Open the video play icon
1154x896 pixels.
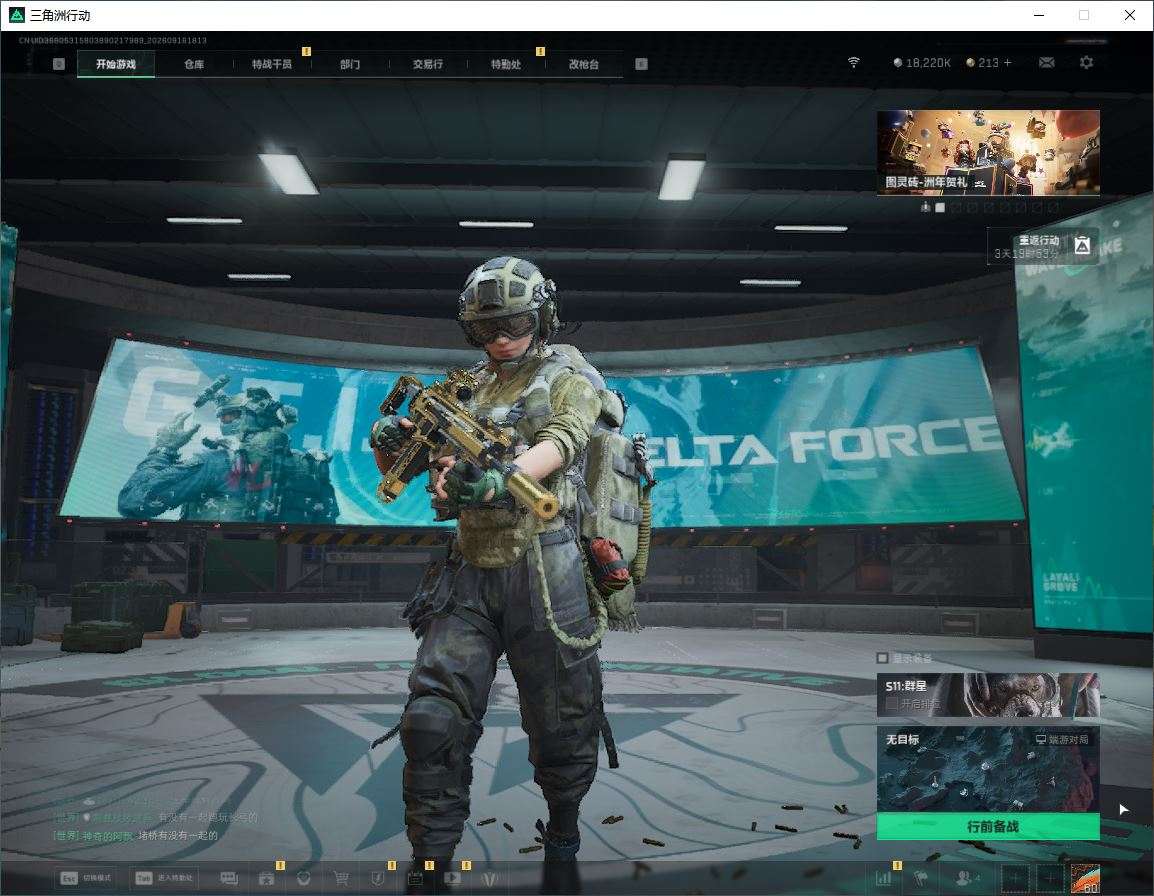(x=453, y=878)
